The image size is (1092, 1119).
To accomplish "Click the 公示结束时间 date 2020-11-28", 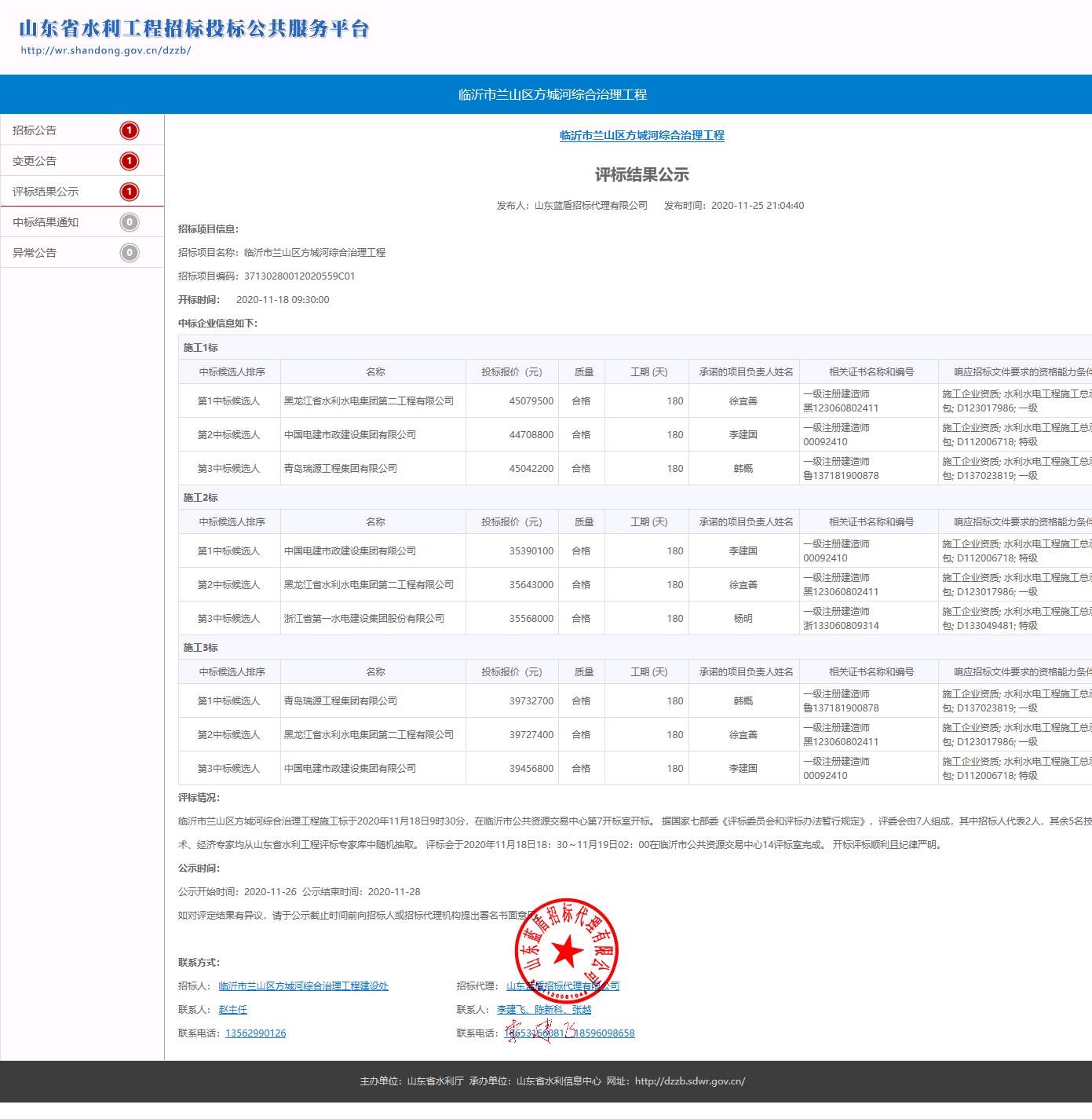I will pyautogui.click(x=394, y=892).
